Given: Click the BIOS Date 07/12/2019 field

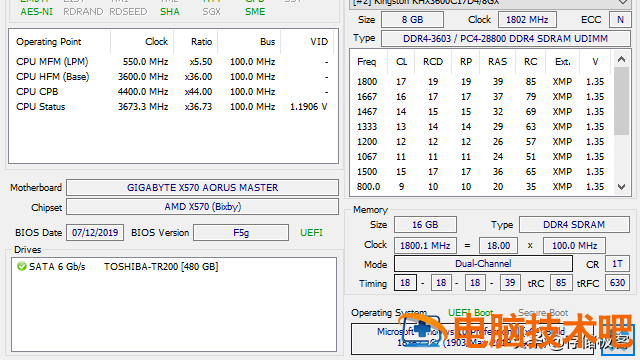Looking at the screenshot, I should (95, 233).
